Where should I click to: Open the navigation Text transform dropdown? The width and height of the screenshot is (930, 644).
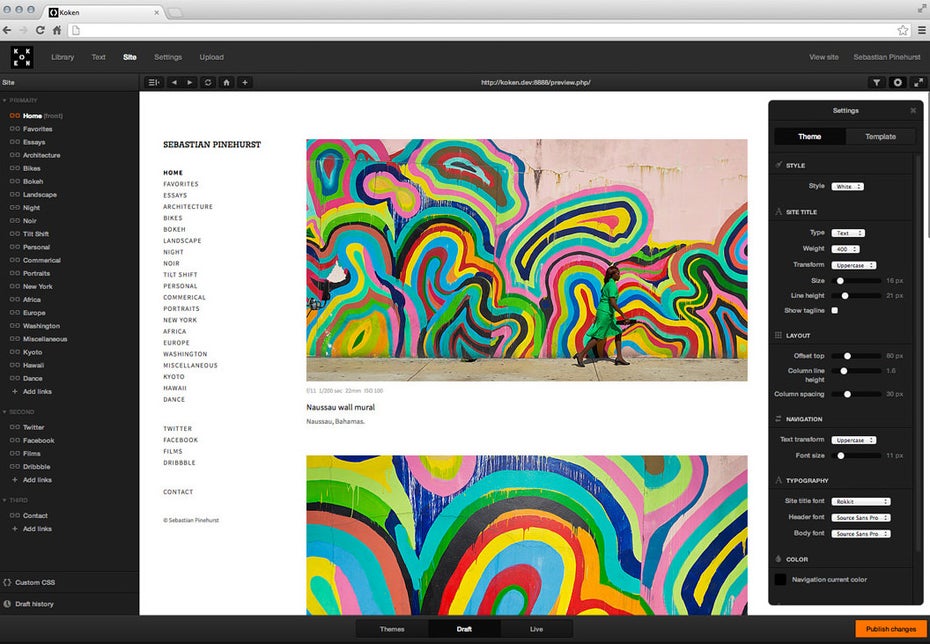click(x=853, y=440)
